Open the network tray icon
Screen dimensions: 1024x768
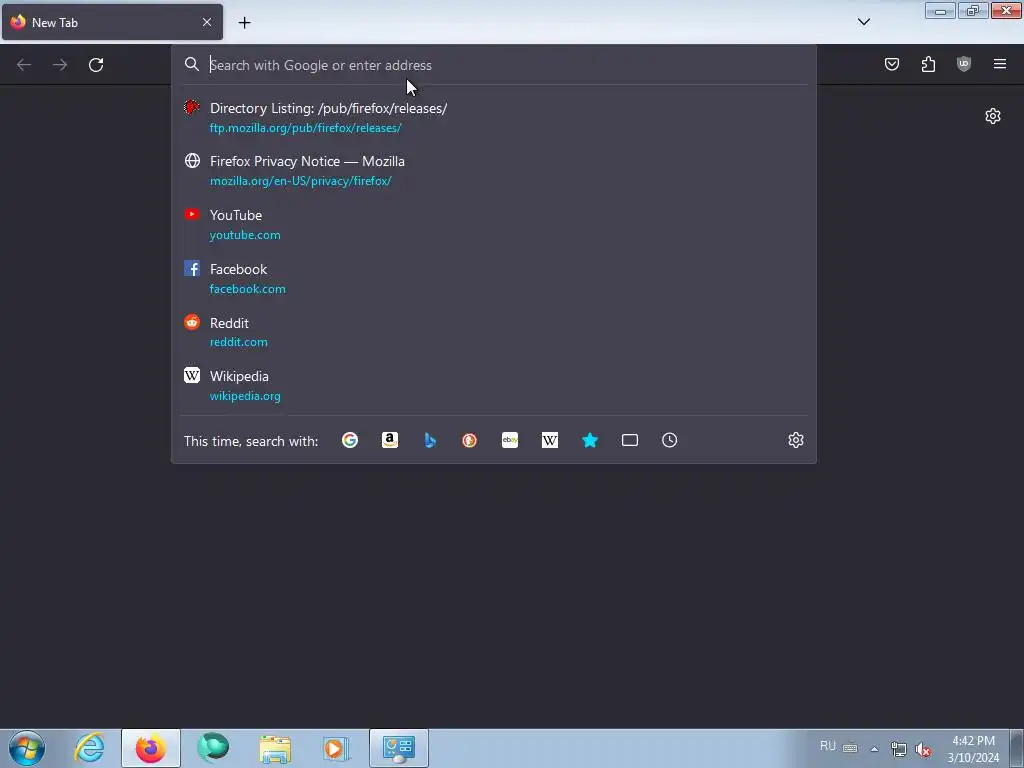coord(899,750)
